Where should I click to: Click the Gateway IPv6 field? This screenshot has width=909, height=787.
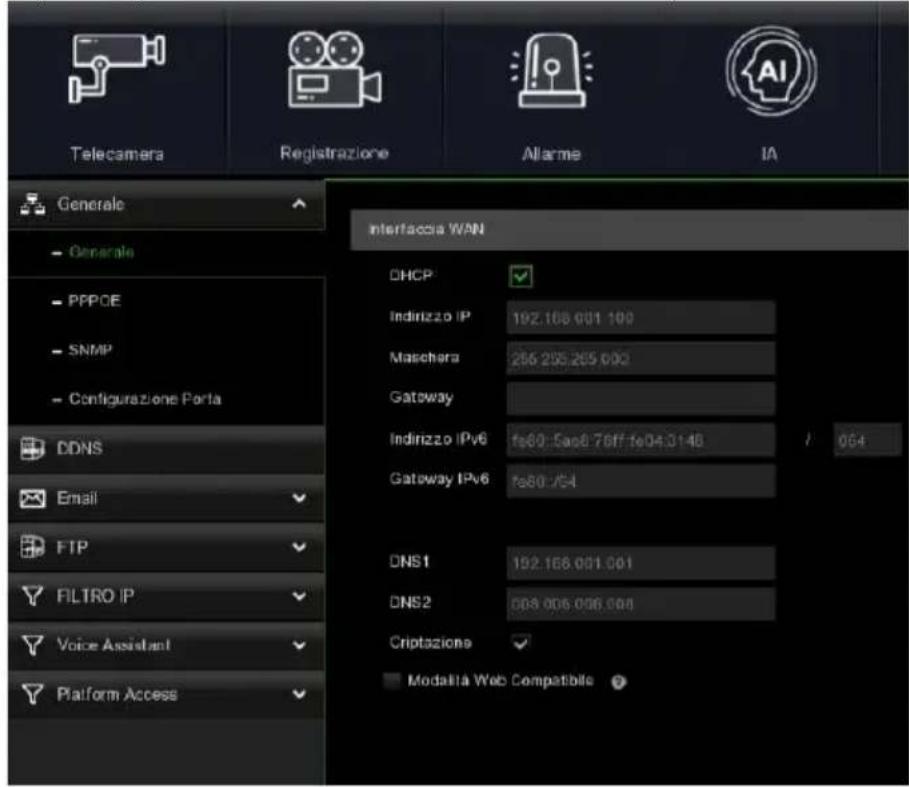point(641,480)
